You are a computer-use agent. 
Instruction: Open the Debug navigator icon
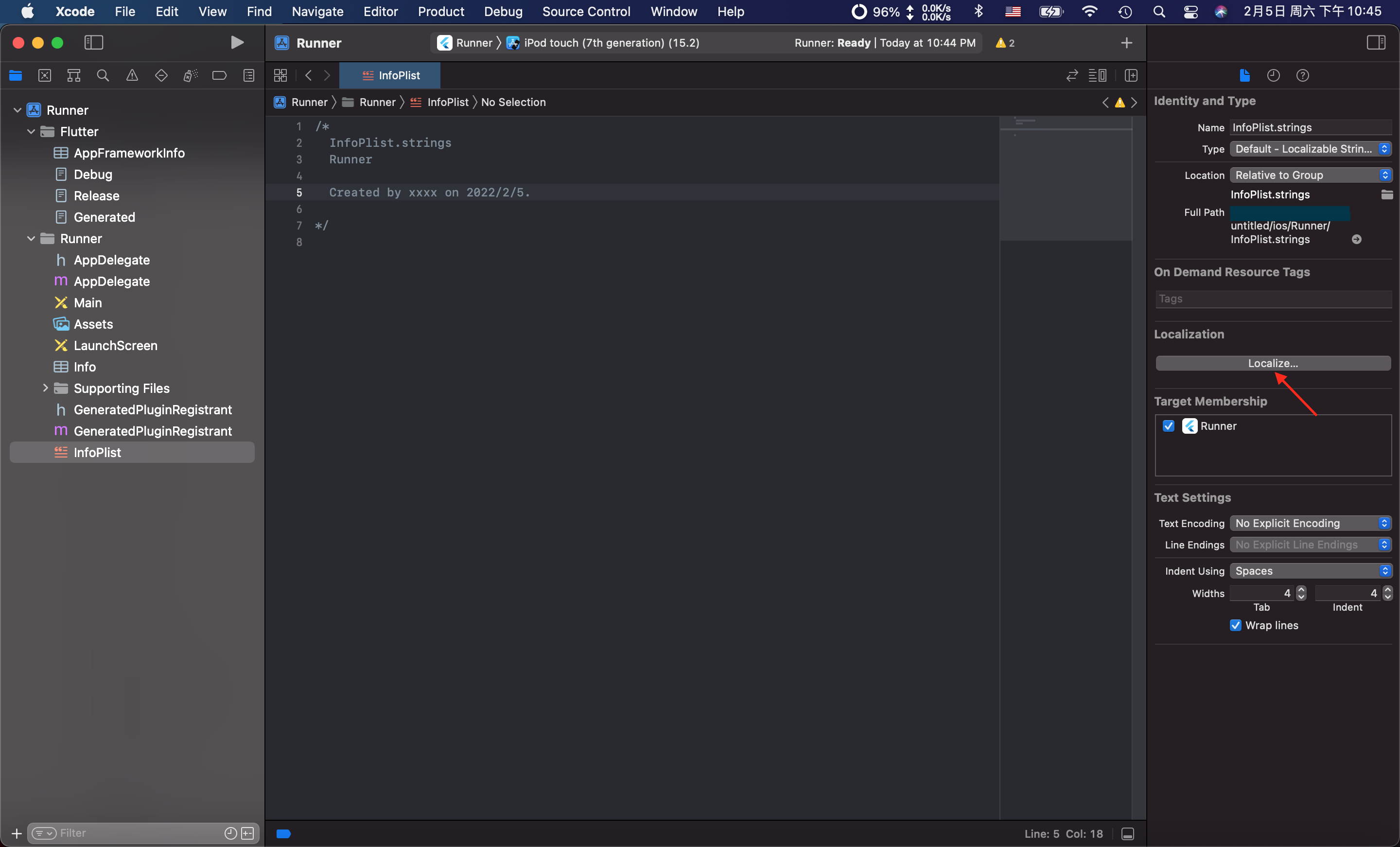191,75
